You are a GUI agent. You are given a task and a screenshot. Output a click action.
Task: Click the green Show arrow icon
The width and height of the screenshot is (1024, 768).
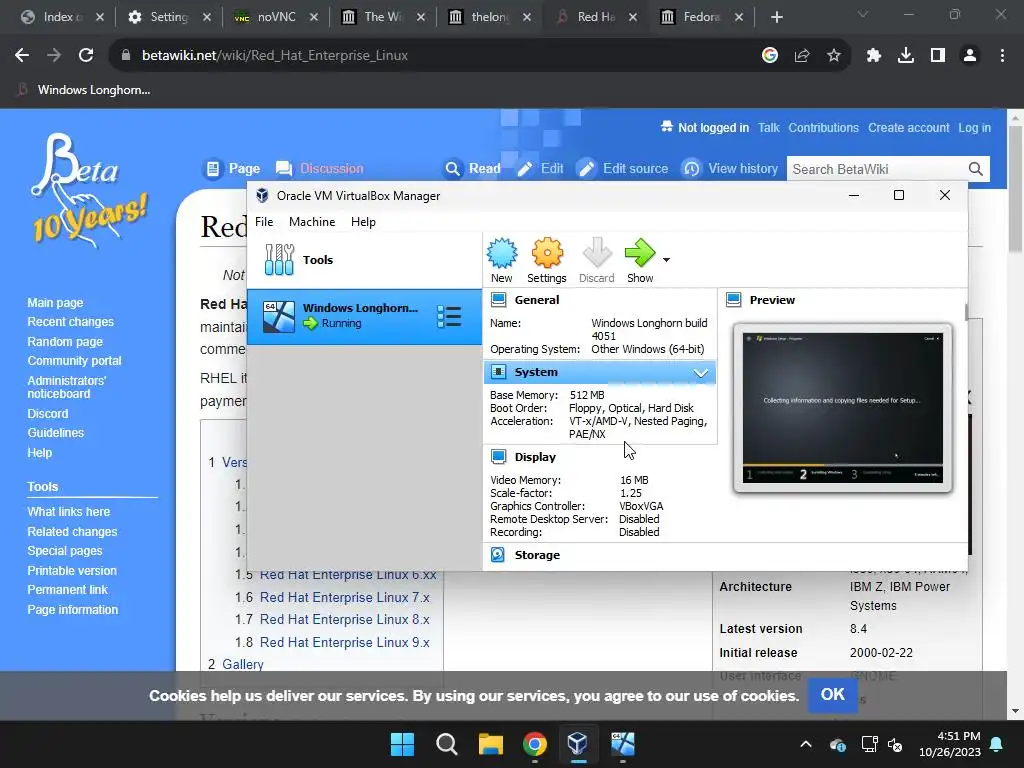(640, 260)
